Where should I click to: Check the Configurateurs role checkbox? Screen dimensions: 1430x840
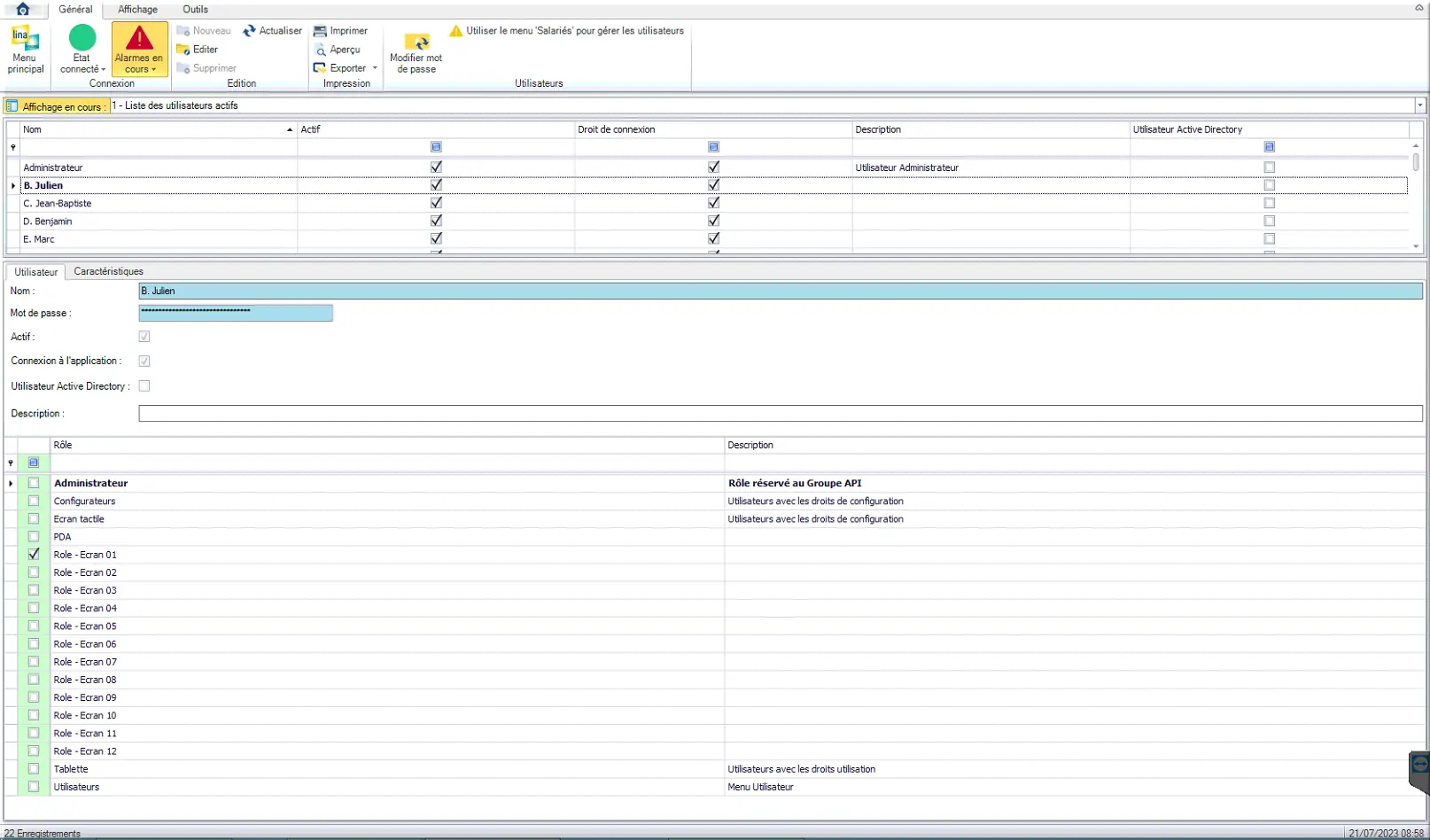point(34,501)
